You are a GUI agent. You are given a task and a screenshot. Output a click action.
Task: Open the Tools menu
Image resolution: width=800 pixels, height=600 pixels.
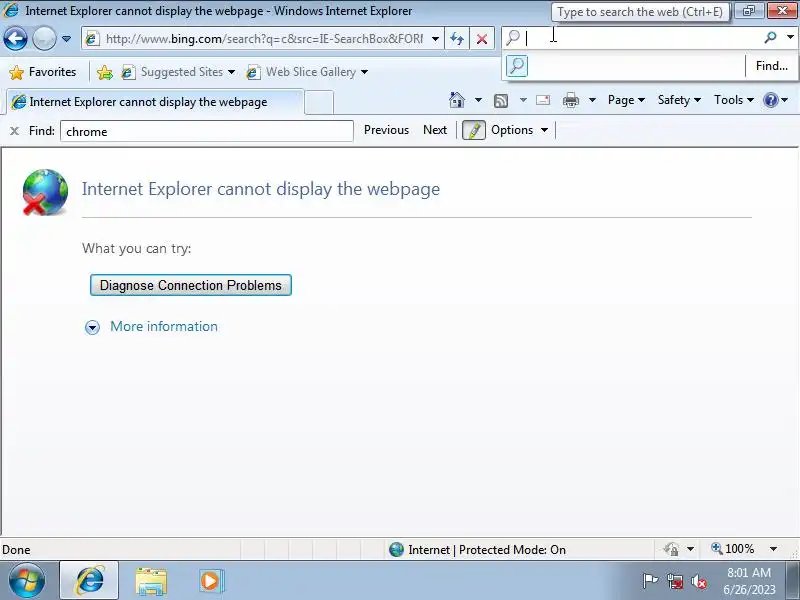pos(734,100)
